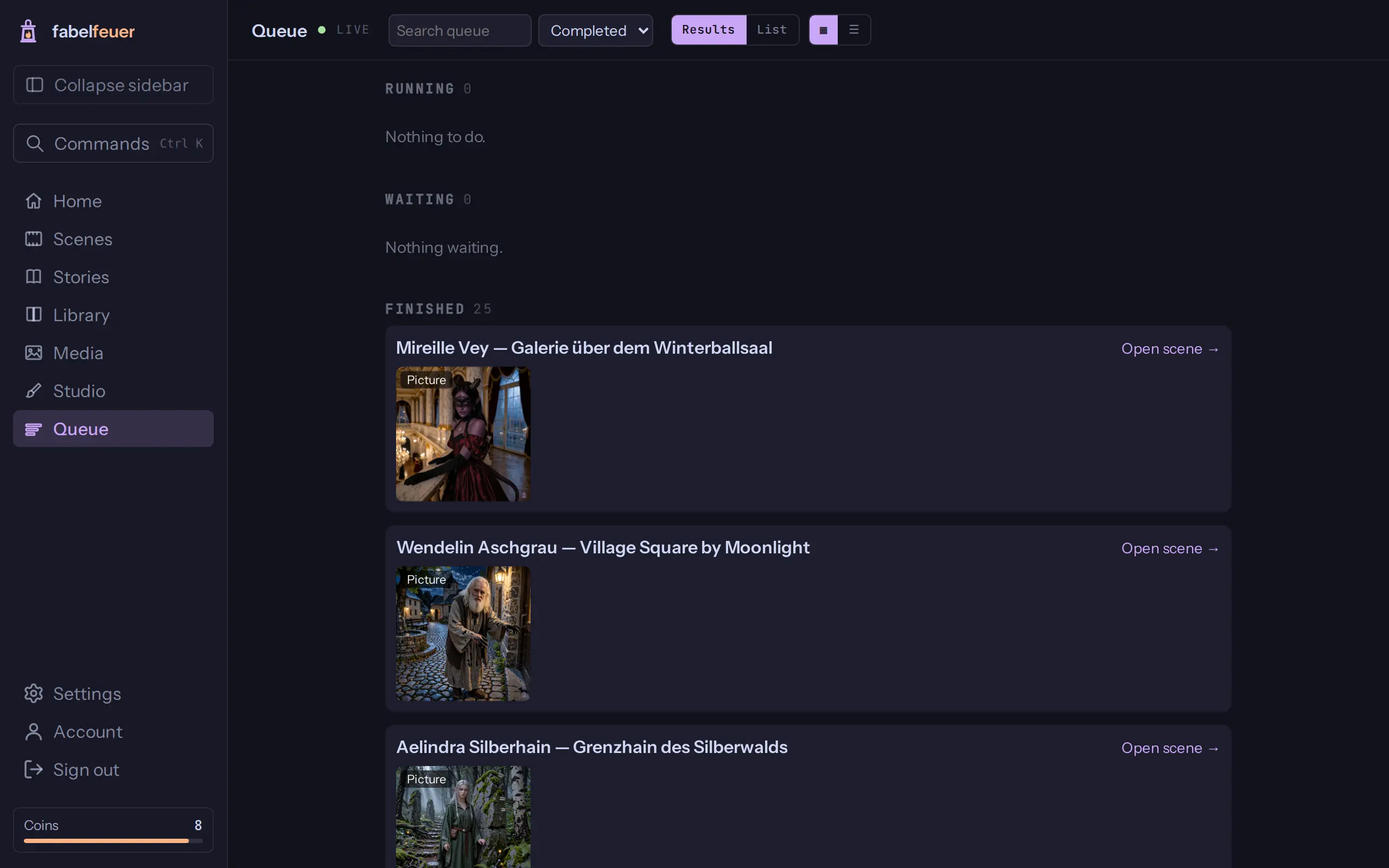
Task: Click the Account person icon
Action: [33, 731]
